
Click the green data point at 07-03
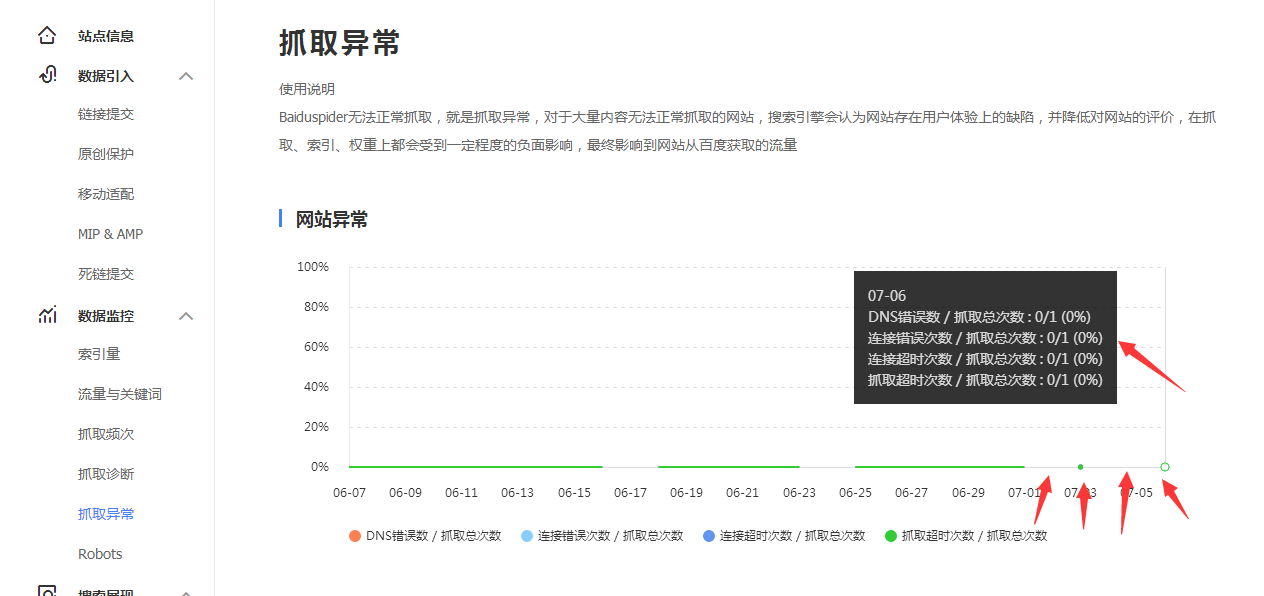click(1080, 466)
